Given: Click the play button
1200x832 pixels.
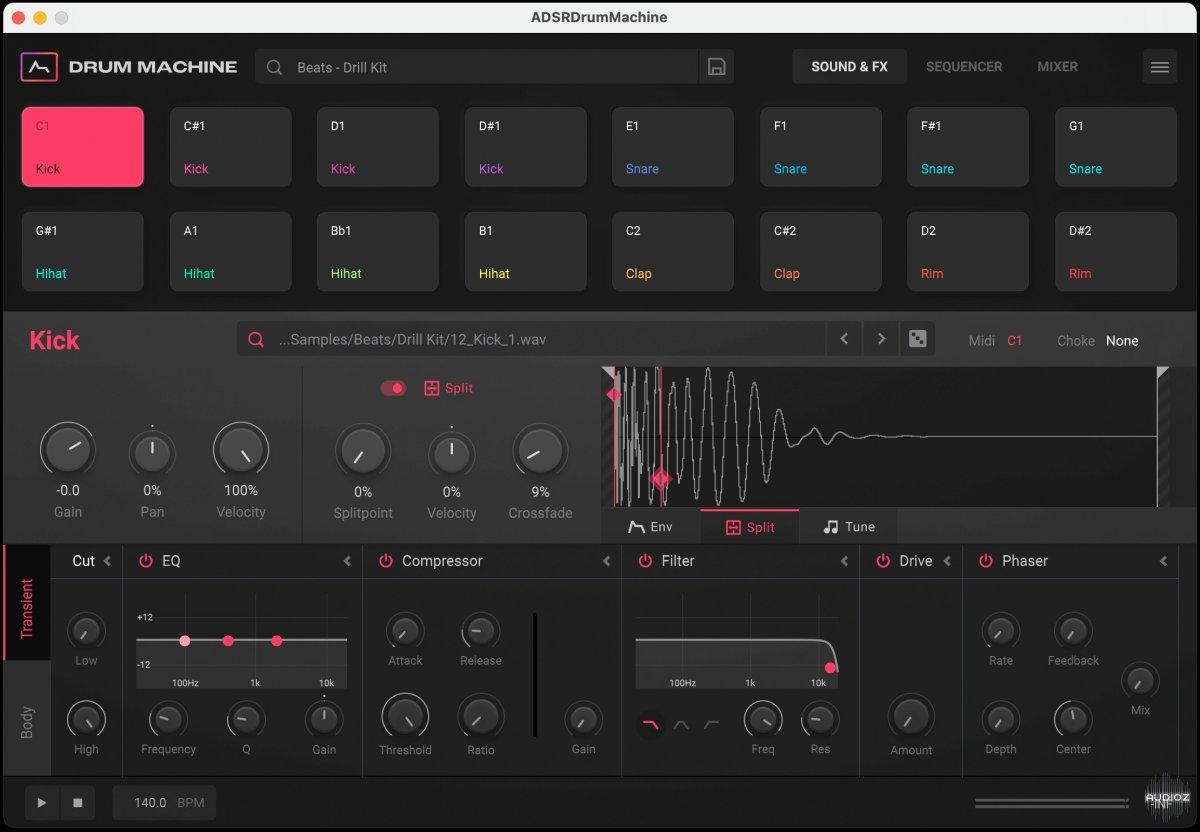Looking at the screenshot, I should pyautogui.click(x=42, y=803).
